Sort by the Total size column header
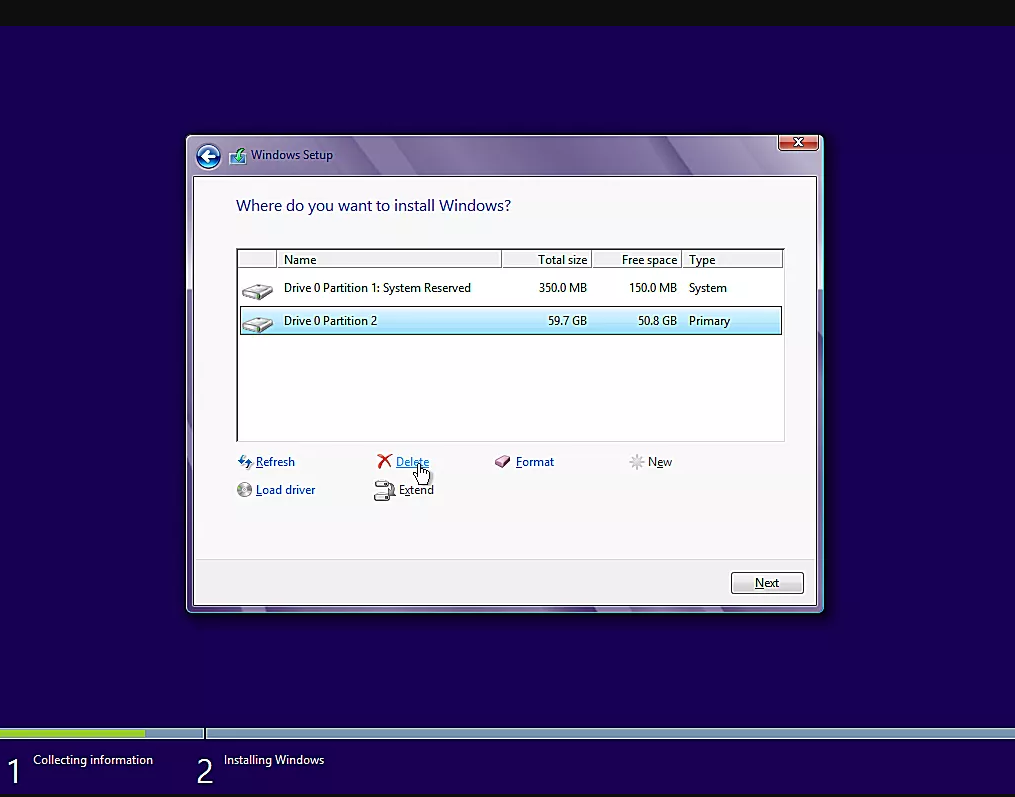Screen dimensions: 1015x797 (x=547, y=260)
